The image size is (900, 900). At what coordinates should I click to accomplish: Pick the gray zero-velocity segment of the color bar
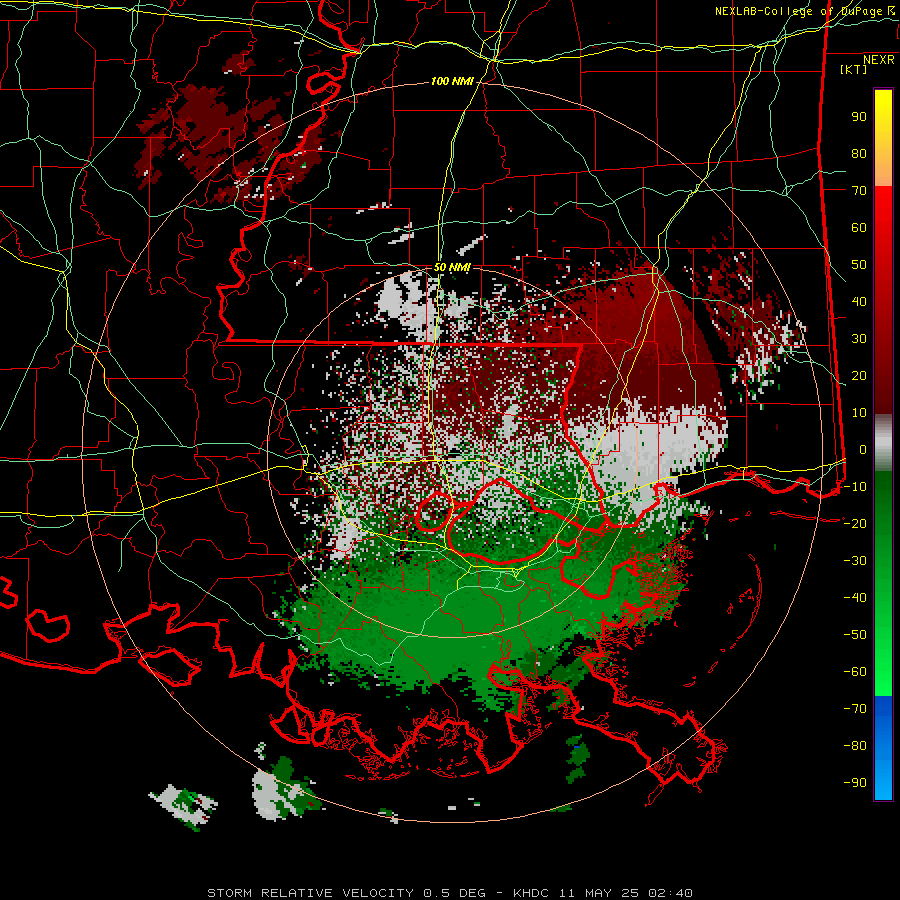pos(883,443)
